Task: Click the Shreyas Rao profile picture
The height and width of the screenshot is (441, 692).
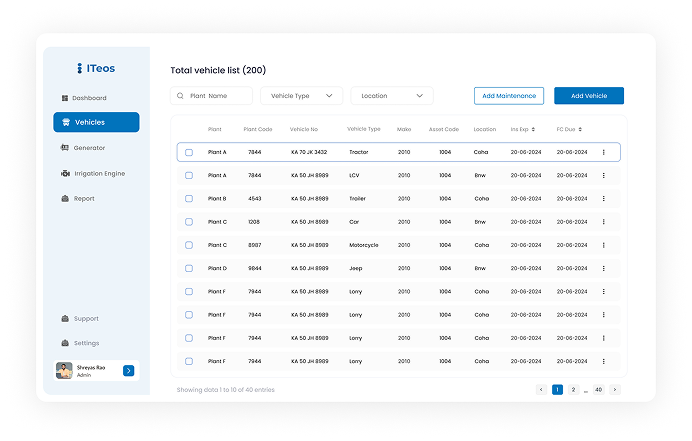Action: coord(64,371)
